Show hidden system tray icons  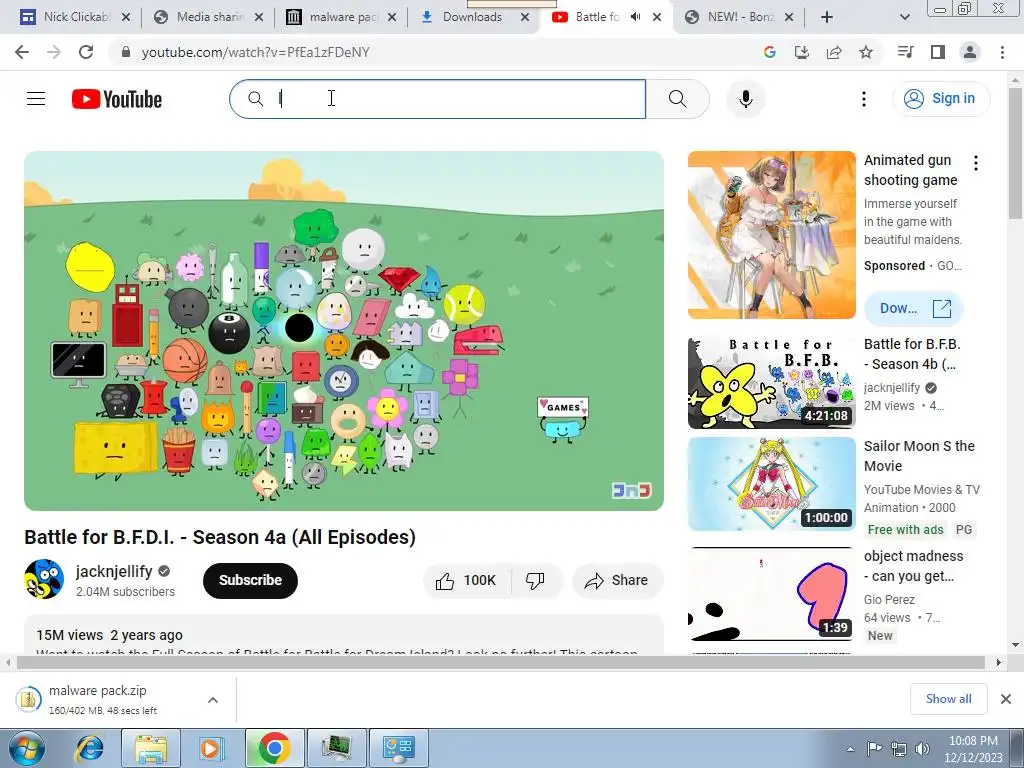(x=850, y=749)
